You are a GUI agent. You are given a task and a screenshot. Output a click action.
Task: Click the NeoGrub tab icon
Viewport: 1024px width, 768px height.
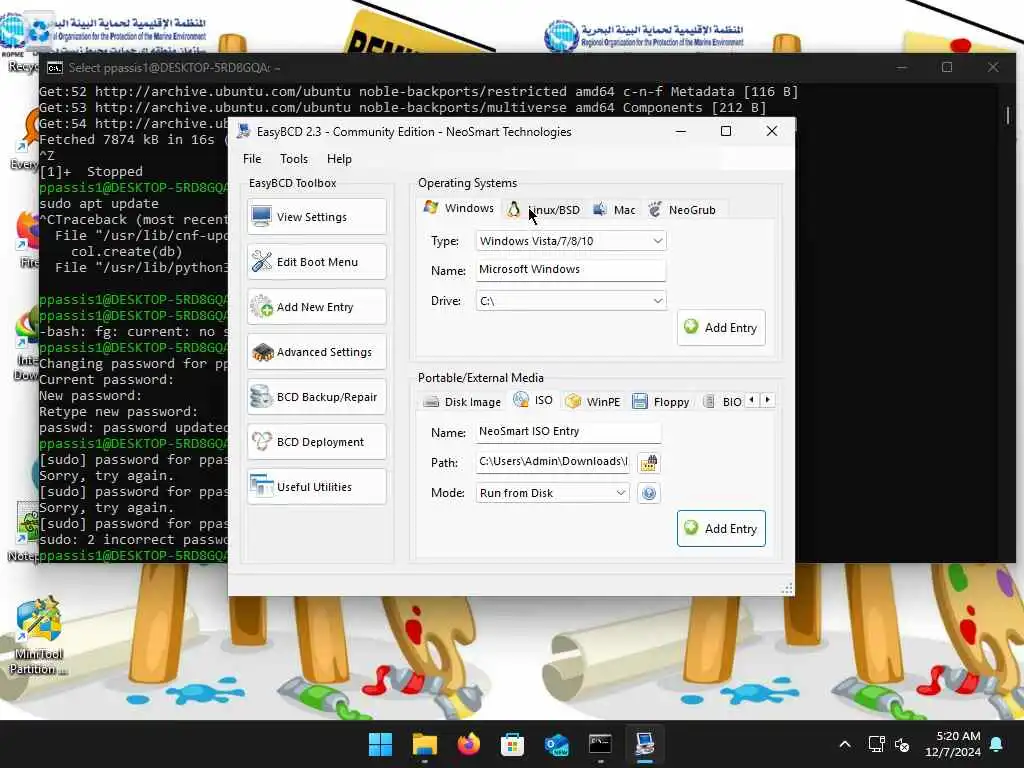tap(655, 209)
